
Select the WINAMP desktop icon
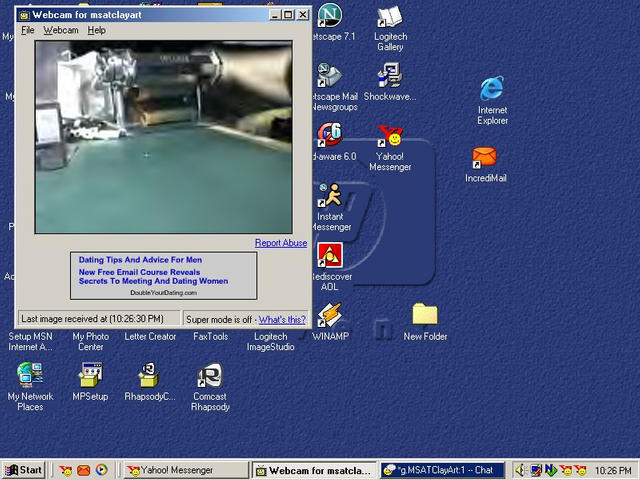pyautogui.click(x=329, y=315)
